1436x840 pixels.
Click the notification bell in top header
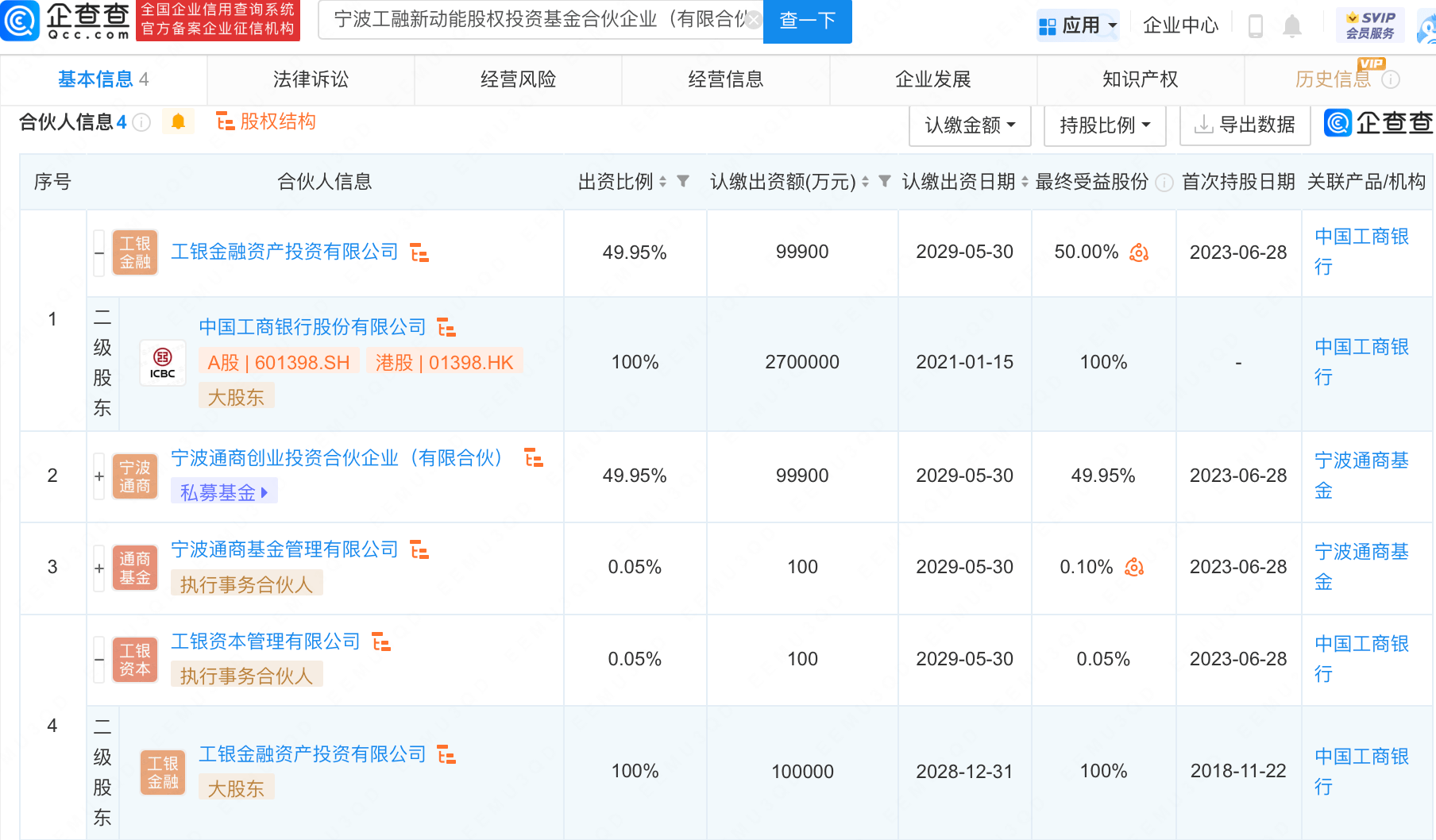(x=1292, y=26)
